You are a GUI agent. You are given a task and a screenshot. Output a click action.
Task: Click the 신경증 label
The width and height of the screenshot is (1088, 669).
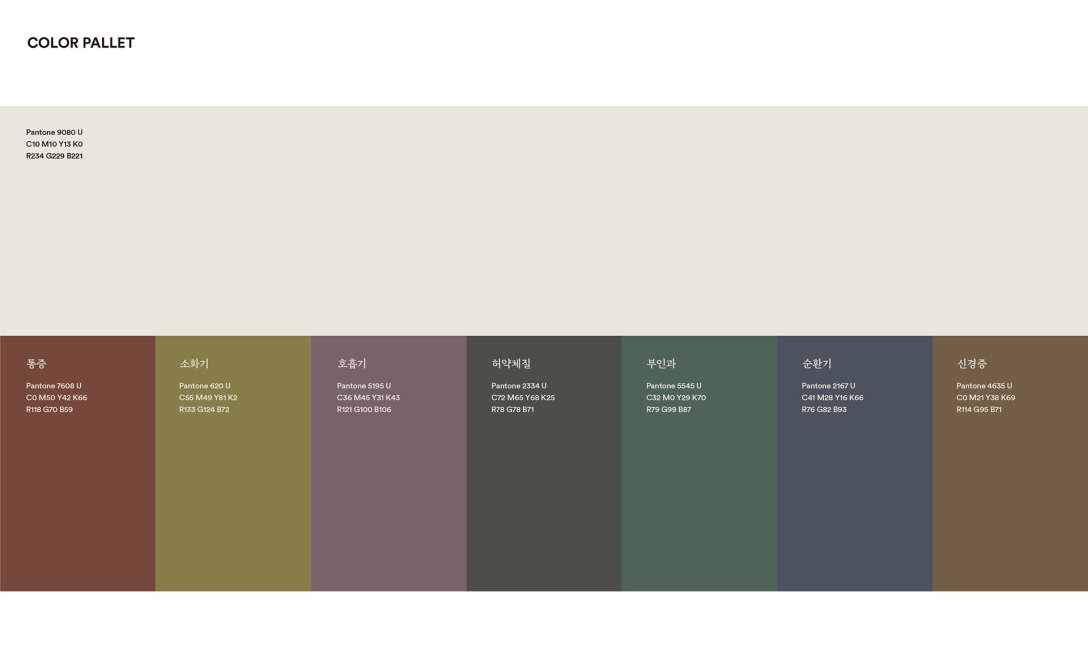coord(971,364)
